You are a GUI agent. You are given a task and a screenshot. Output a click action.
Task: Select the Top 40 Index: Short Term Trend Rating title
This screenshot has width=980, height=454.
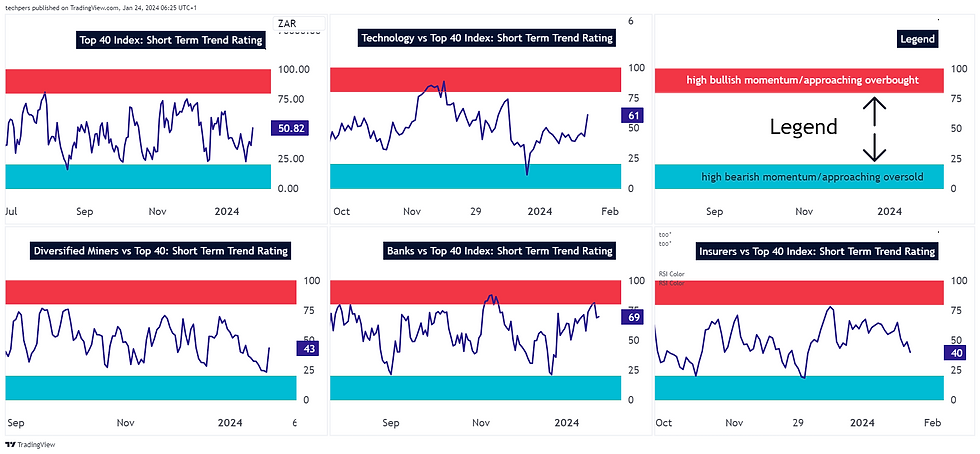pos(170,41)
